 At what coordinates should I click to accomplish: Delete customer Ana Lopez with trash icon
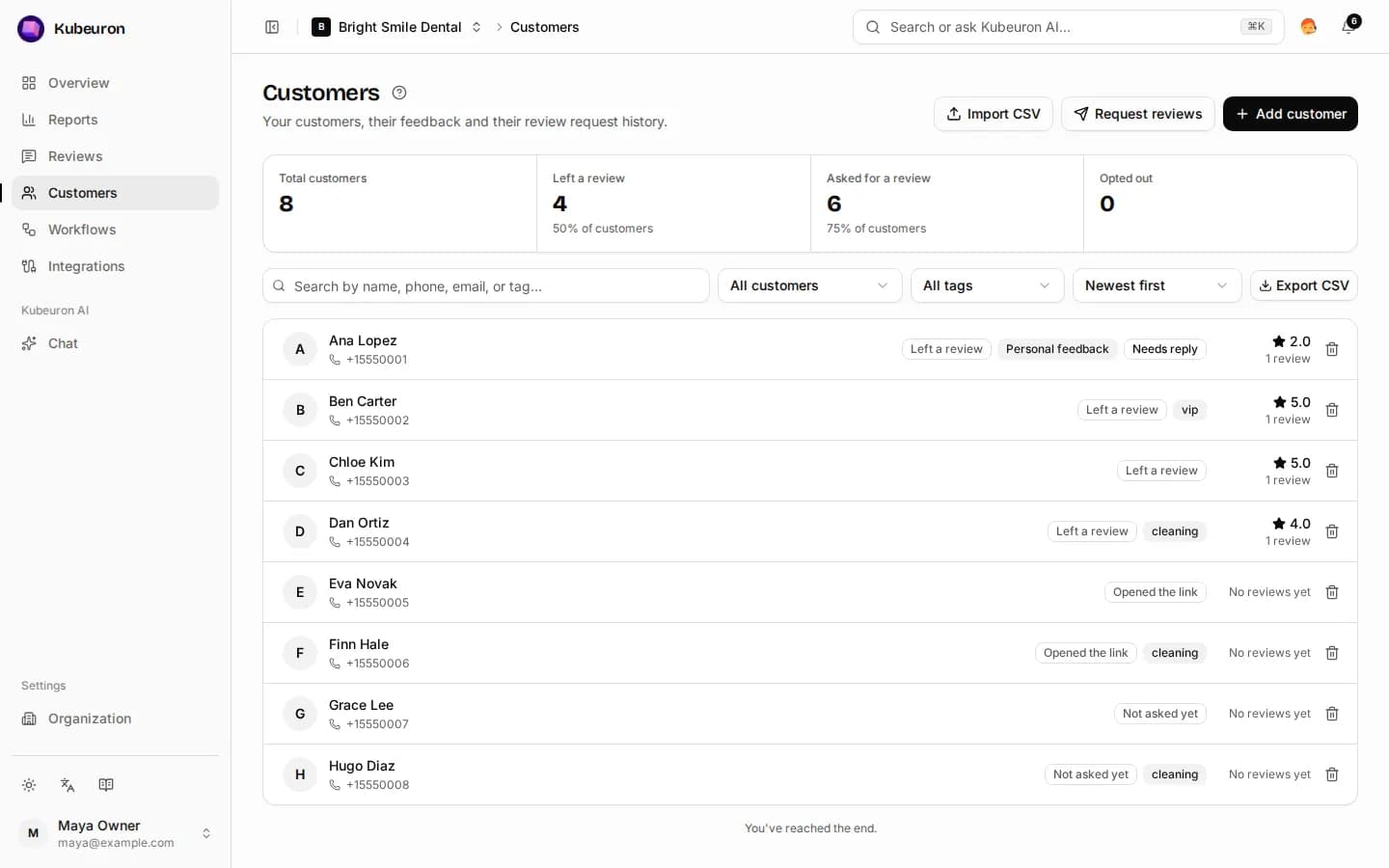1332,349
